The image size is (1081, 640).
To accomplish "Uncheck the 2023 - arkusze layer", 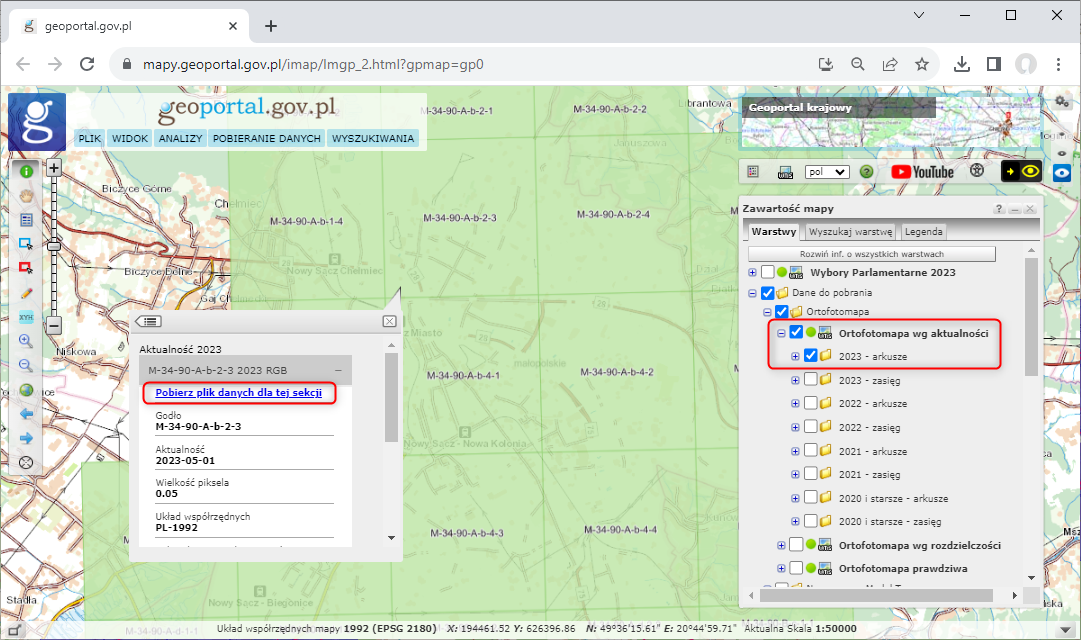I will 811,355.
